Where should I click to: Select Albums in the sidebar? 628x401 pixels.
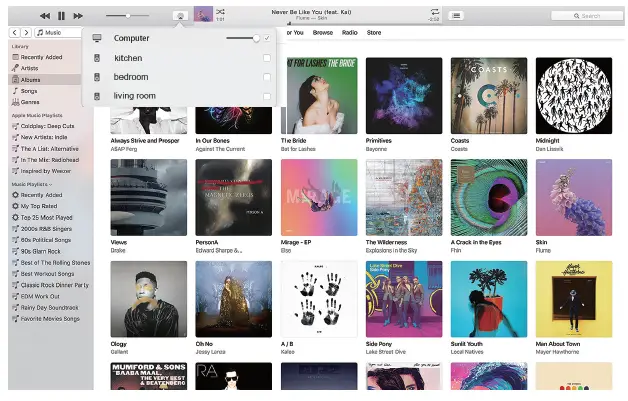(x=44, y=80)
